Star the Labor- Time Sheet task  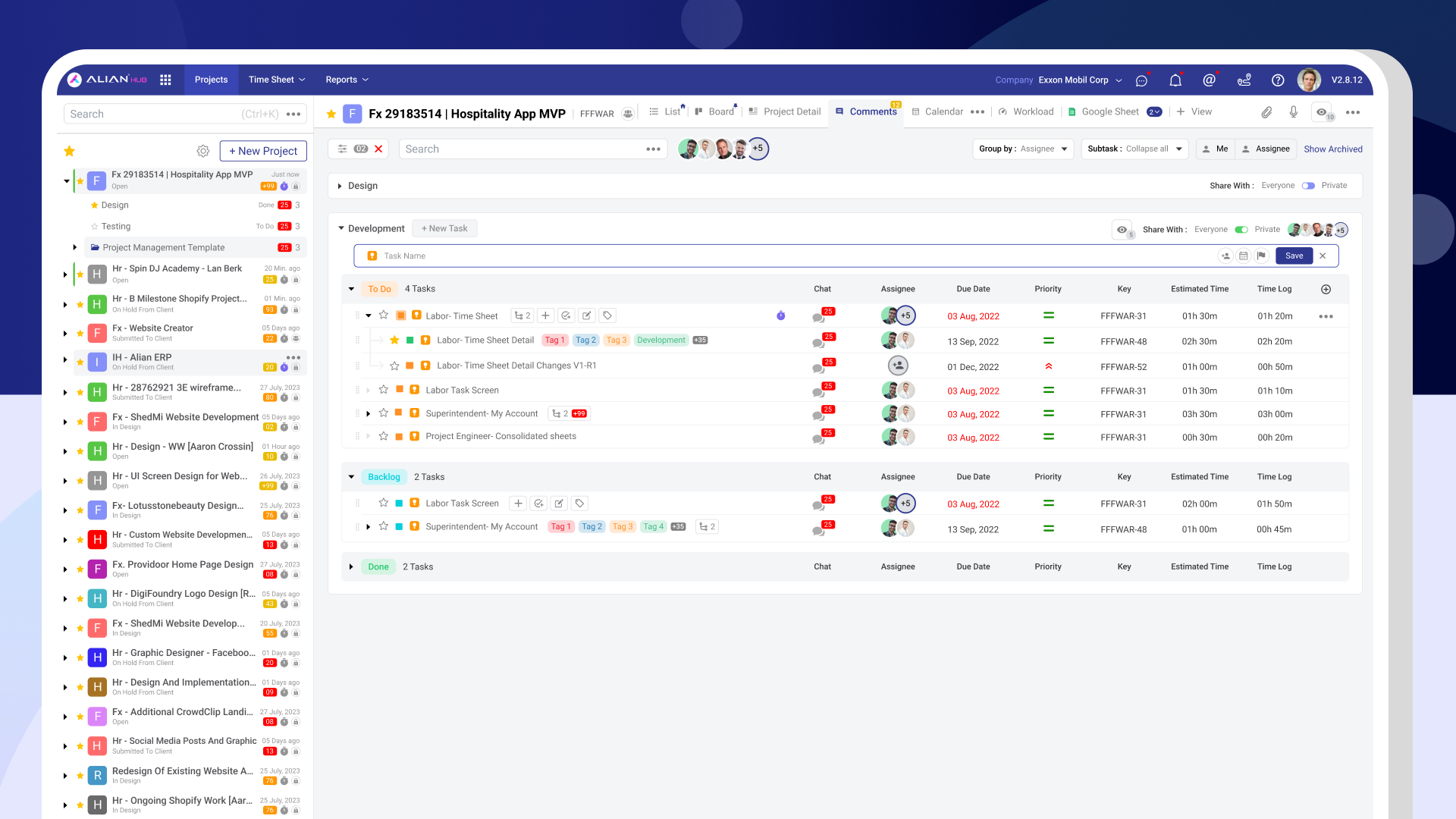384,315
